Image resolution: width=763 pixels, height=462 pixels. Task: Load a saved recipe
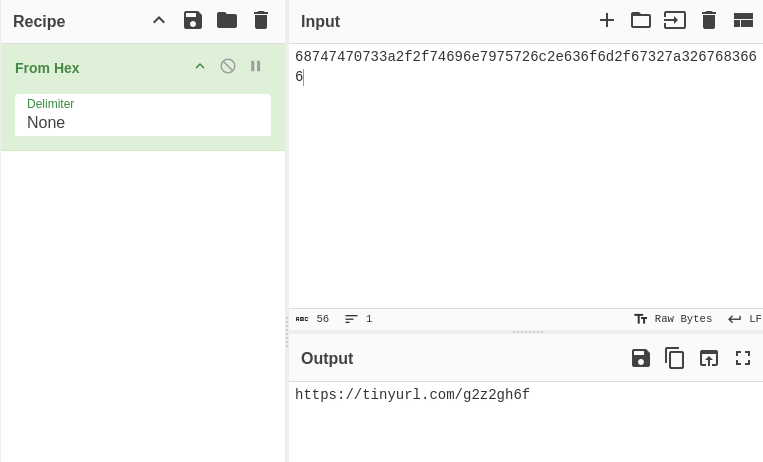pos(227,20)
